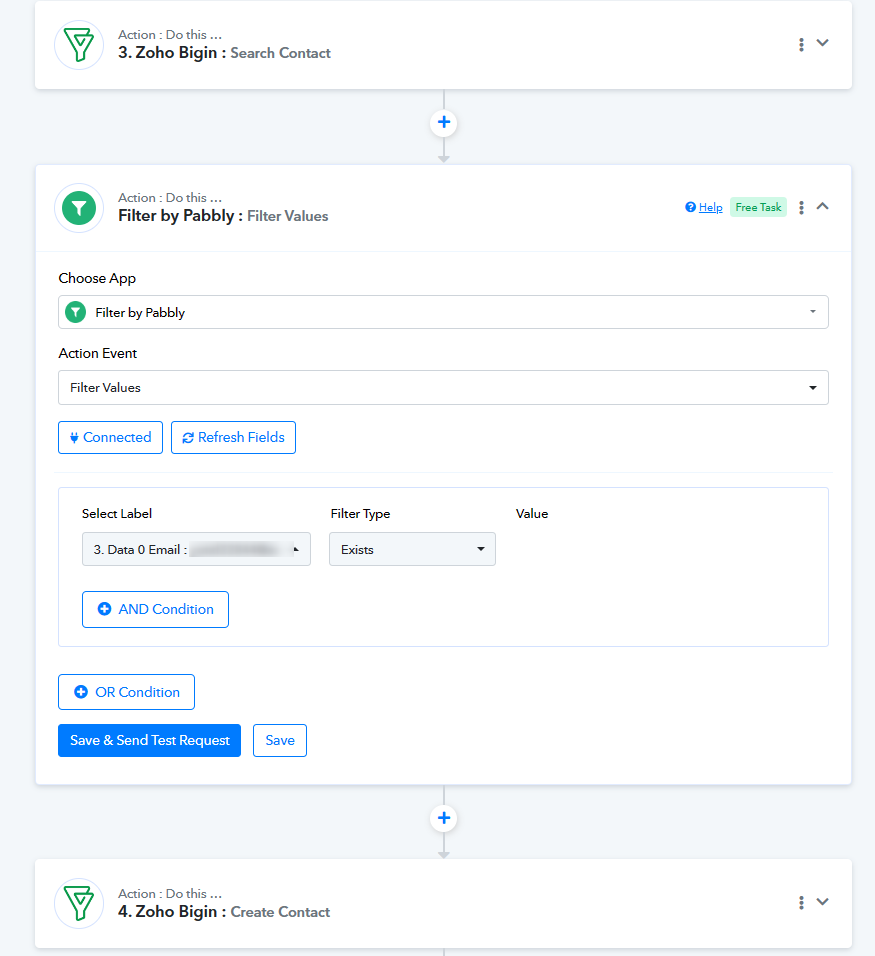875x956 pixels.
Task: Click the Value column heading
Action: click(532, 513)
